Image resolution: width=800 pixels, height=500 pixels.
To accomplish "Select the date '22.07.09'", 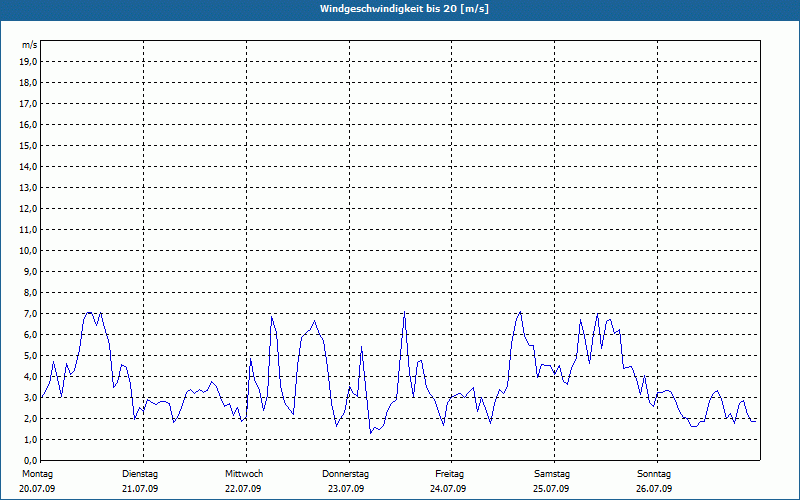I will click(x=243, y=489).
